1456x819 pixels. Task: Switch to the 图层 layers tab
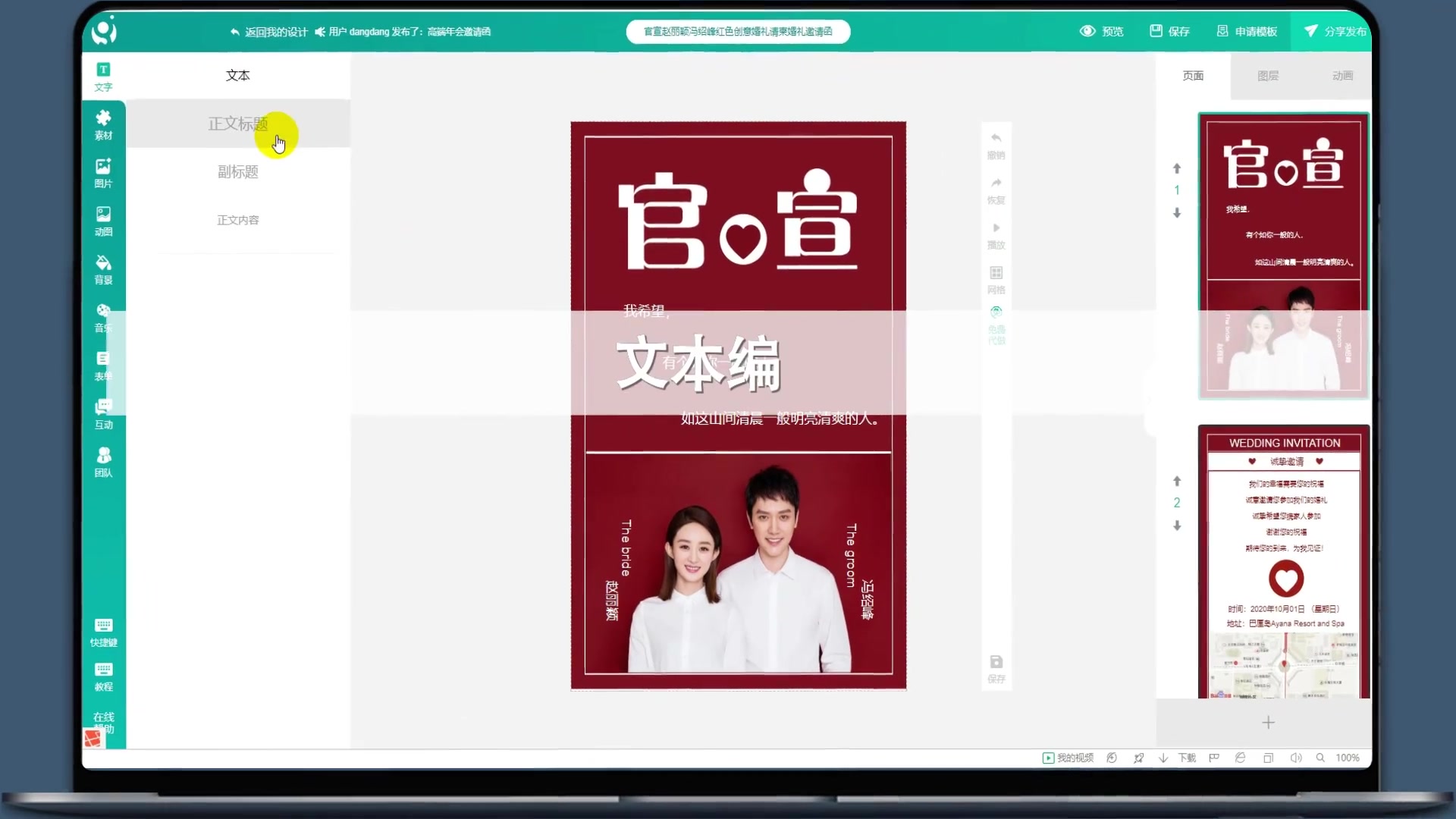(1268, 76)
